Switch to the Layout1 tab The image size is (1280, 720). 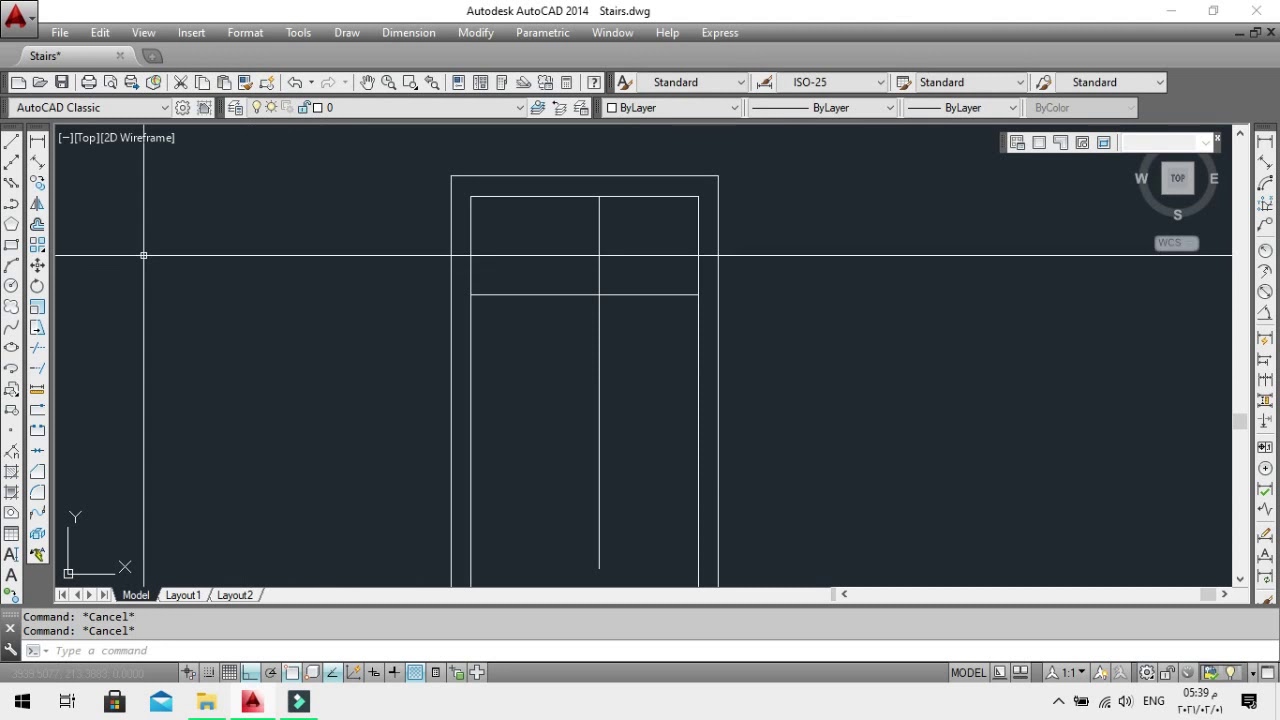(183, 595)
